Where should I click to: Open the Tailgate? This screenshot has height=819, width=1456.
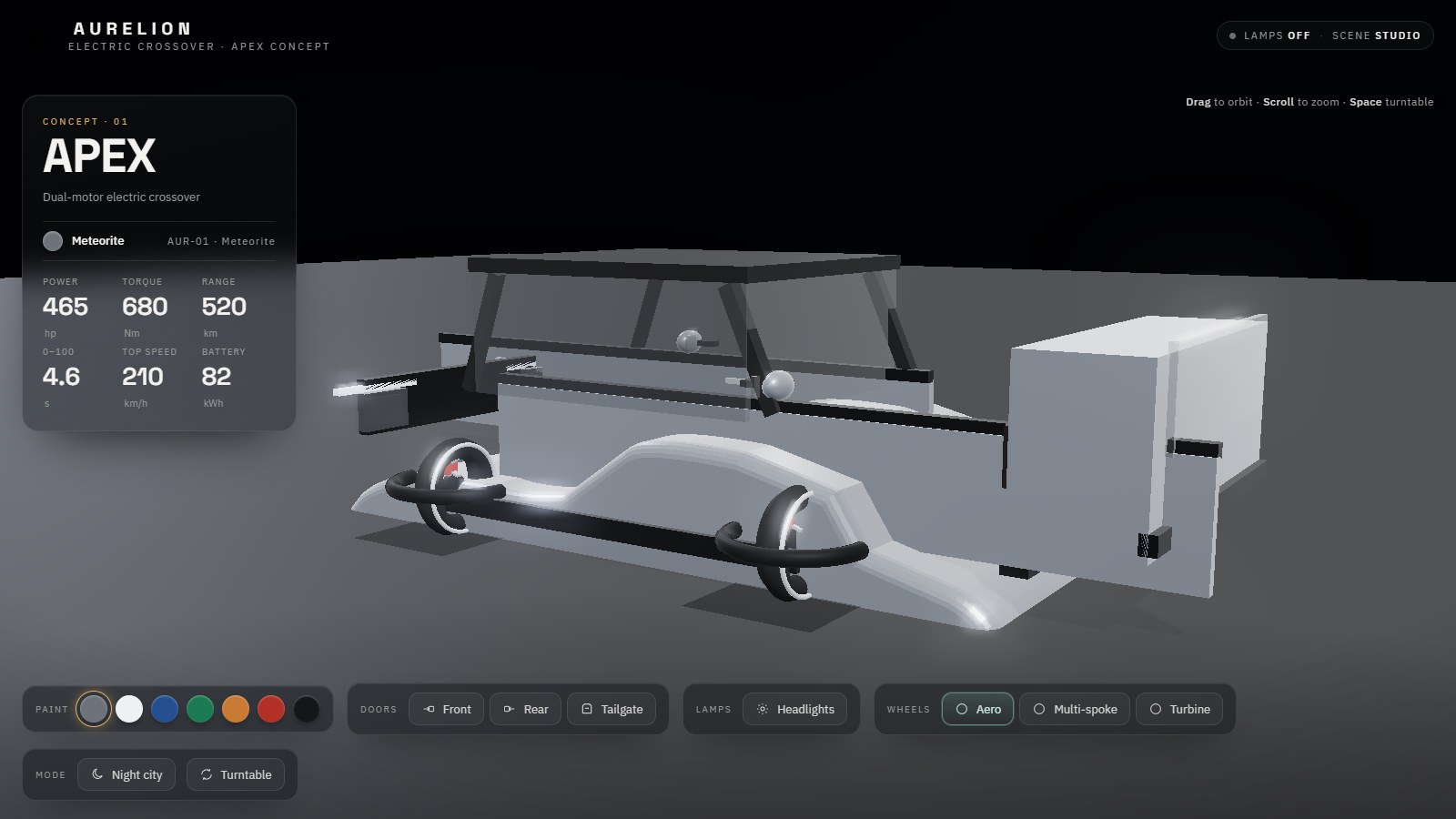click(612, 709)
